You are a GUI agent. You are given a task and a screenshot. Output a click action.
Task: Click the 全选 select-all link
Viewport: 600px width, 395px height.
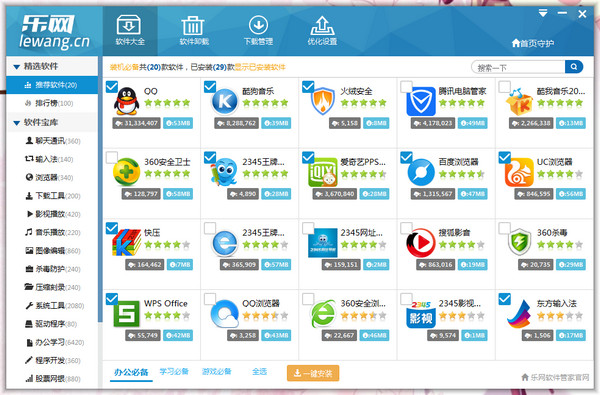coord(259,372)
